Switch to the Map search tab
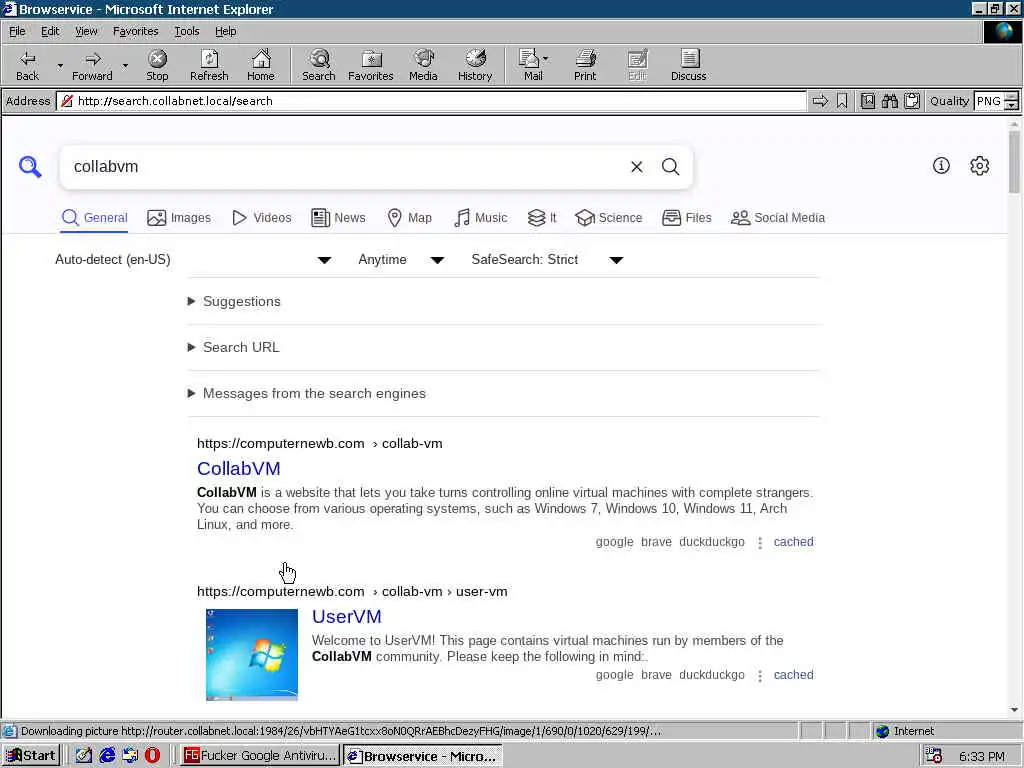 [409, 217]
